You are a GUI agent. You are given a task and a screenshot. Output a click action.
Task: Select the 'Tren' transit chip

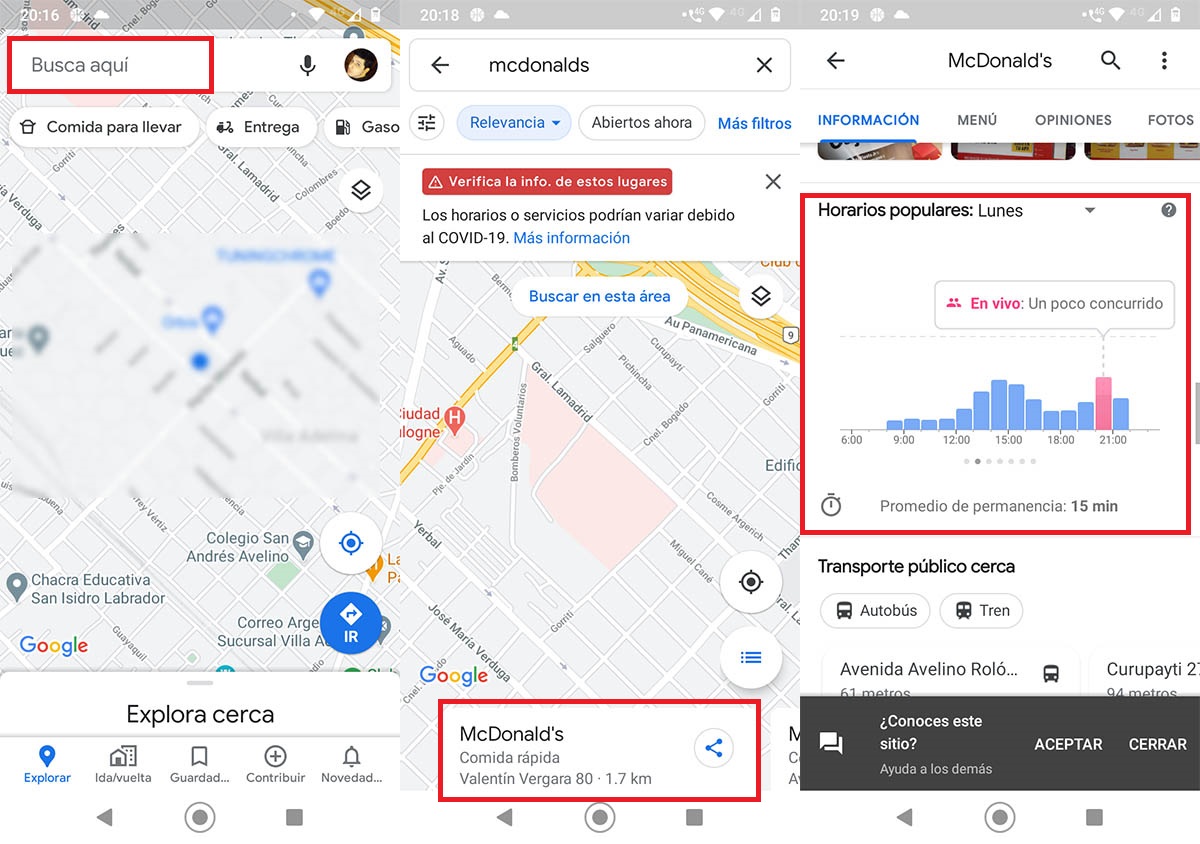click(x=981, y=611)
